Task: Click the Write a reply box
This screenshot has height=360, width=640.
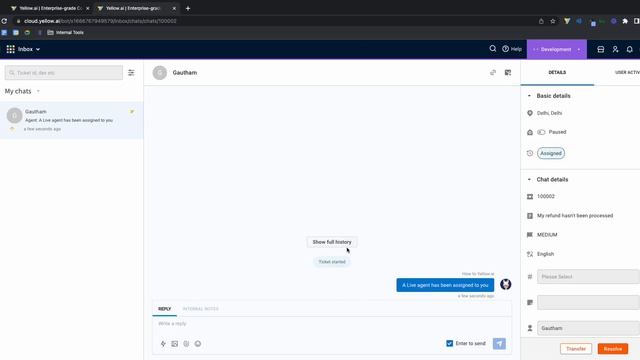Action: click(331, 324)
